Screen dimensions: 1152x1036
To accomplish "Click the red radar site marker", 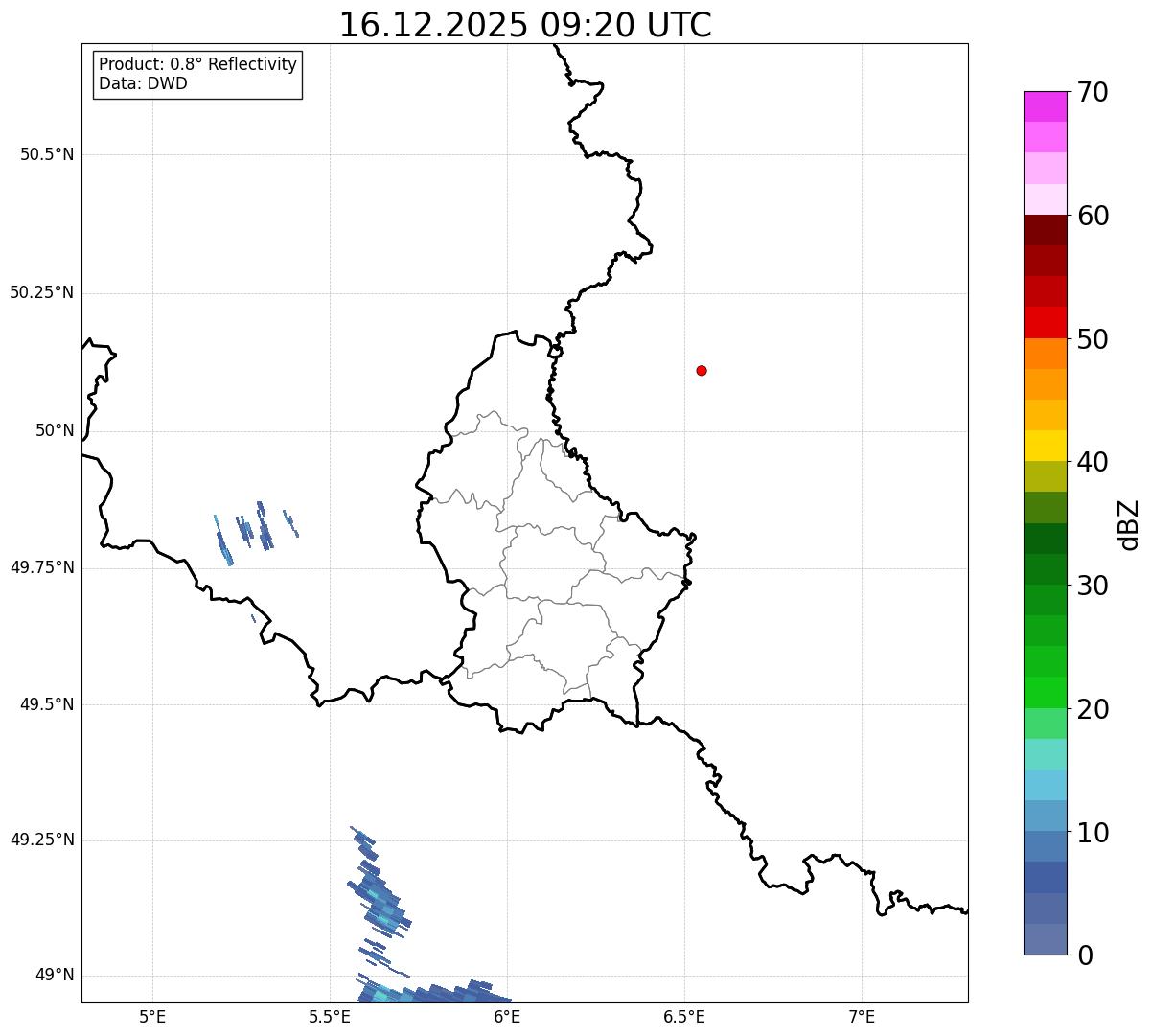I will tap(702, 370).
